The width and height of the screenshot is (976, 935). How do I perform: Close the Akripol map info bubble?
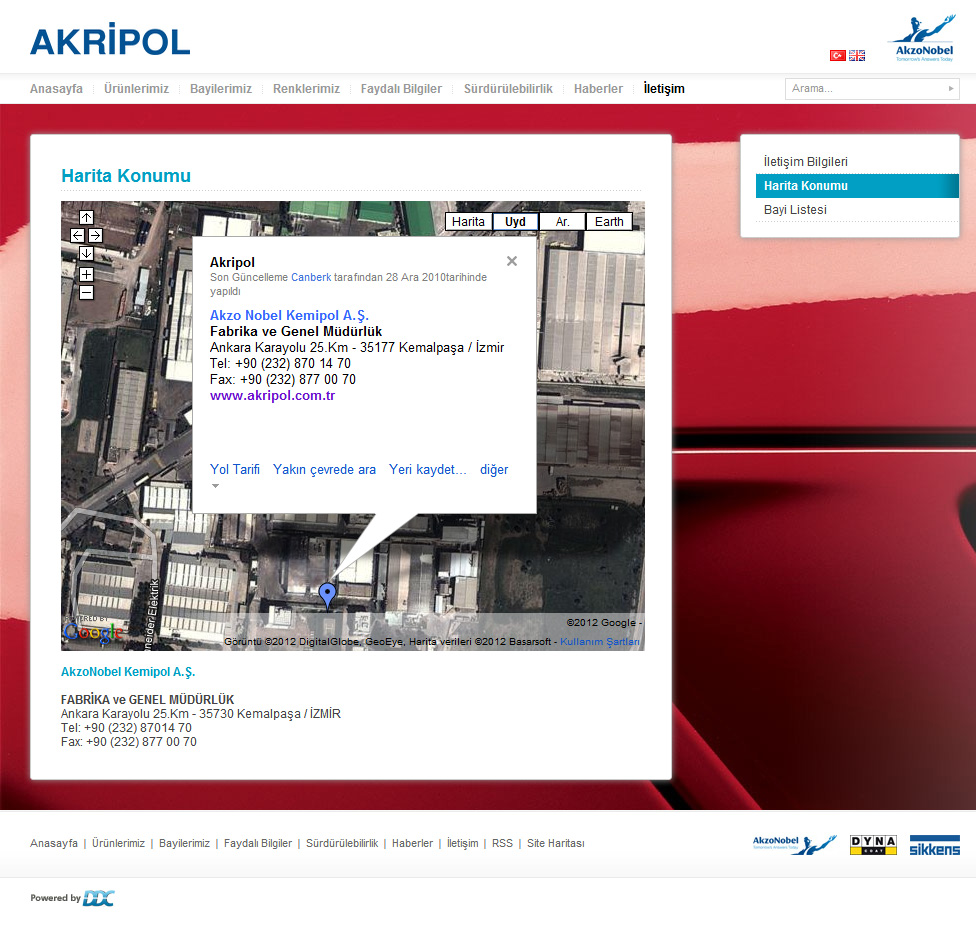coord(512,261)
